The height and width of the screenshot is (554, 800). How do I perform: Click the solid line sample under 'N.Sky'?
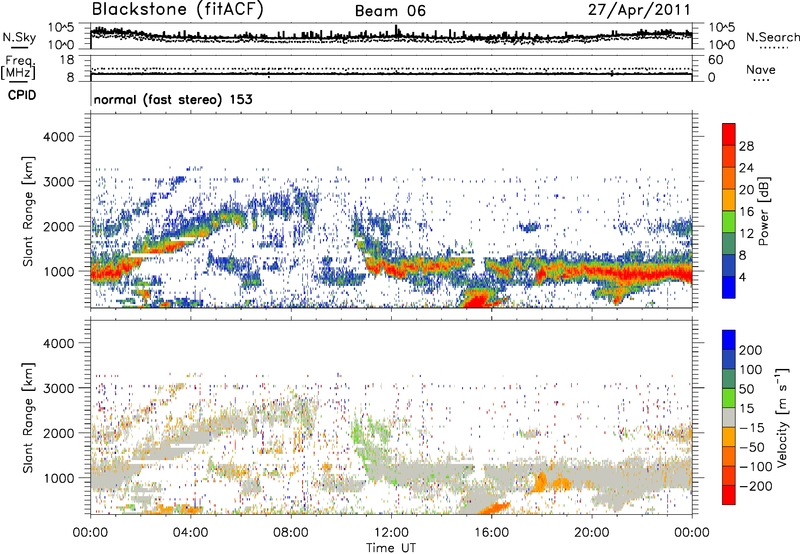[19, 48]
